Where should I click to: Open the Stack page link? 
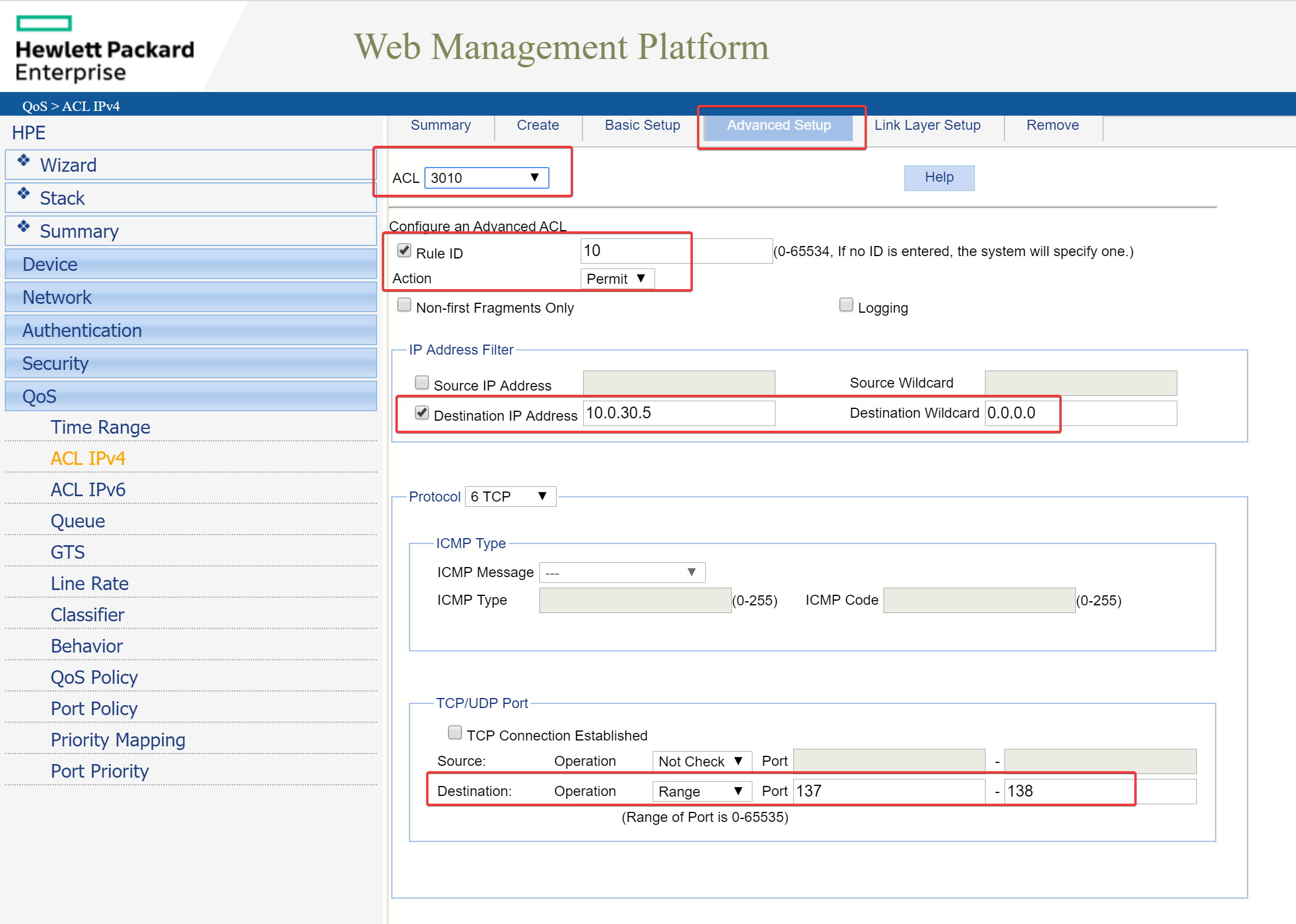pyautogui.click(x=62, y=198)
